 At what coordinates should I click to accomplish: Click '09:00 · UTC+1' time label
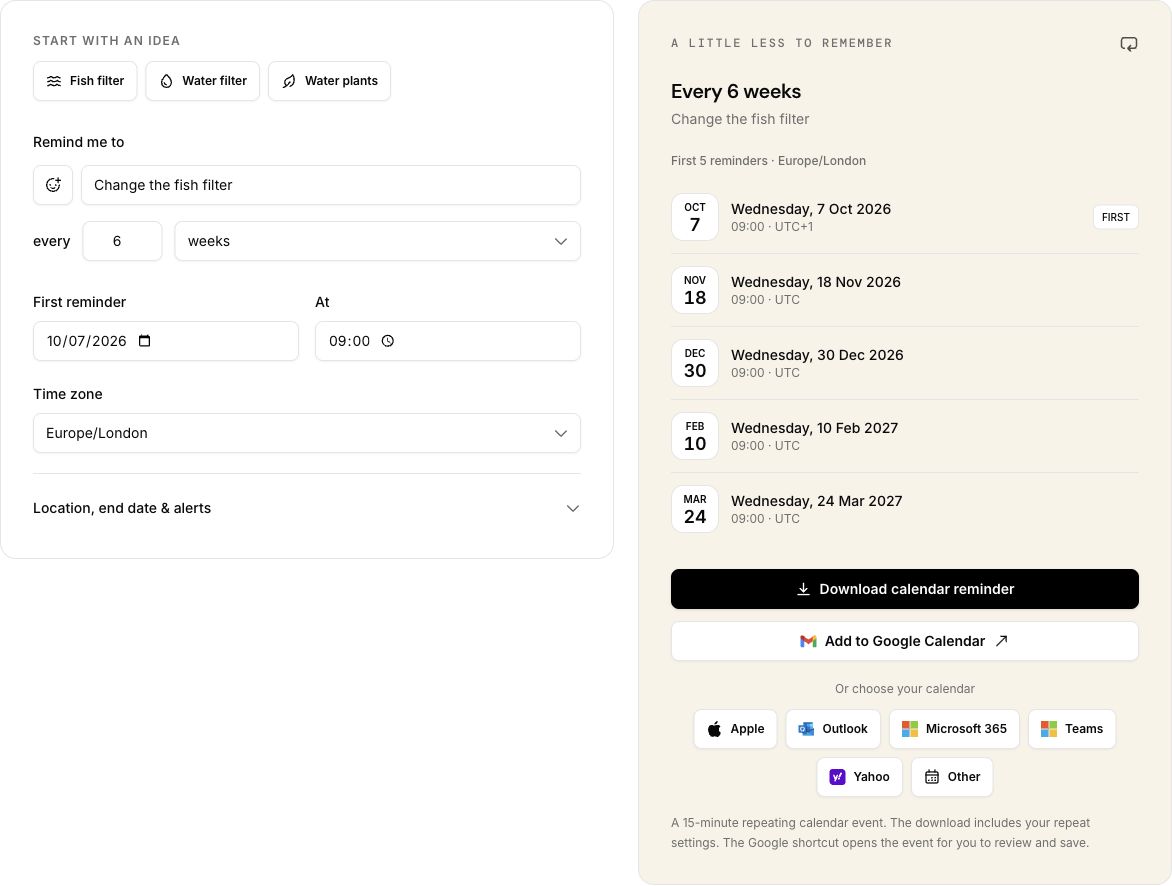coord(772,227)
